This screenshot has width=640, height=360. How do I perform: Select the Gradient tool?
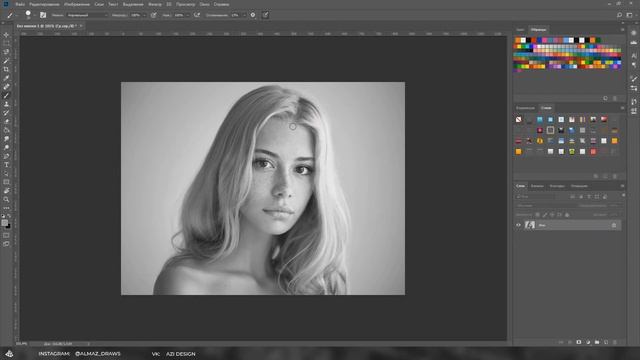click(x=6, y=130)
